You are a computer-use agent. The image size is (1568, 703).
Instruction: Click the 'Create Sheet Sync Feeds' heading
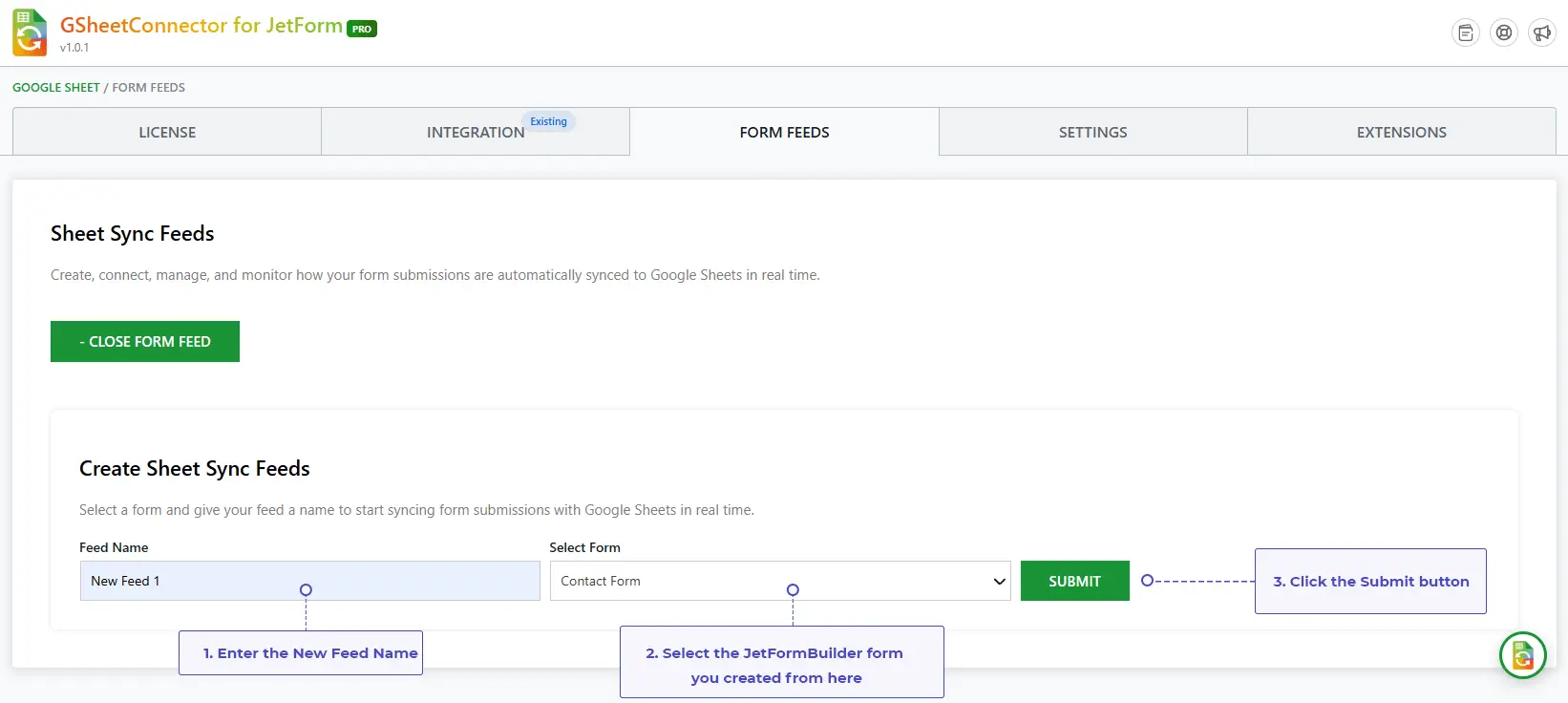point(195,468)
